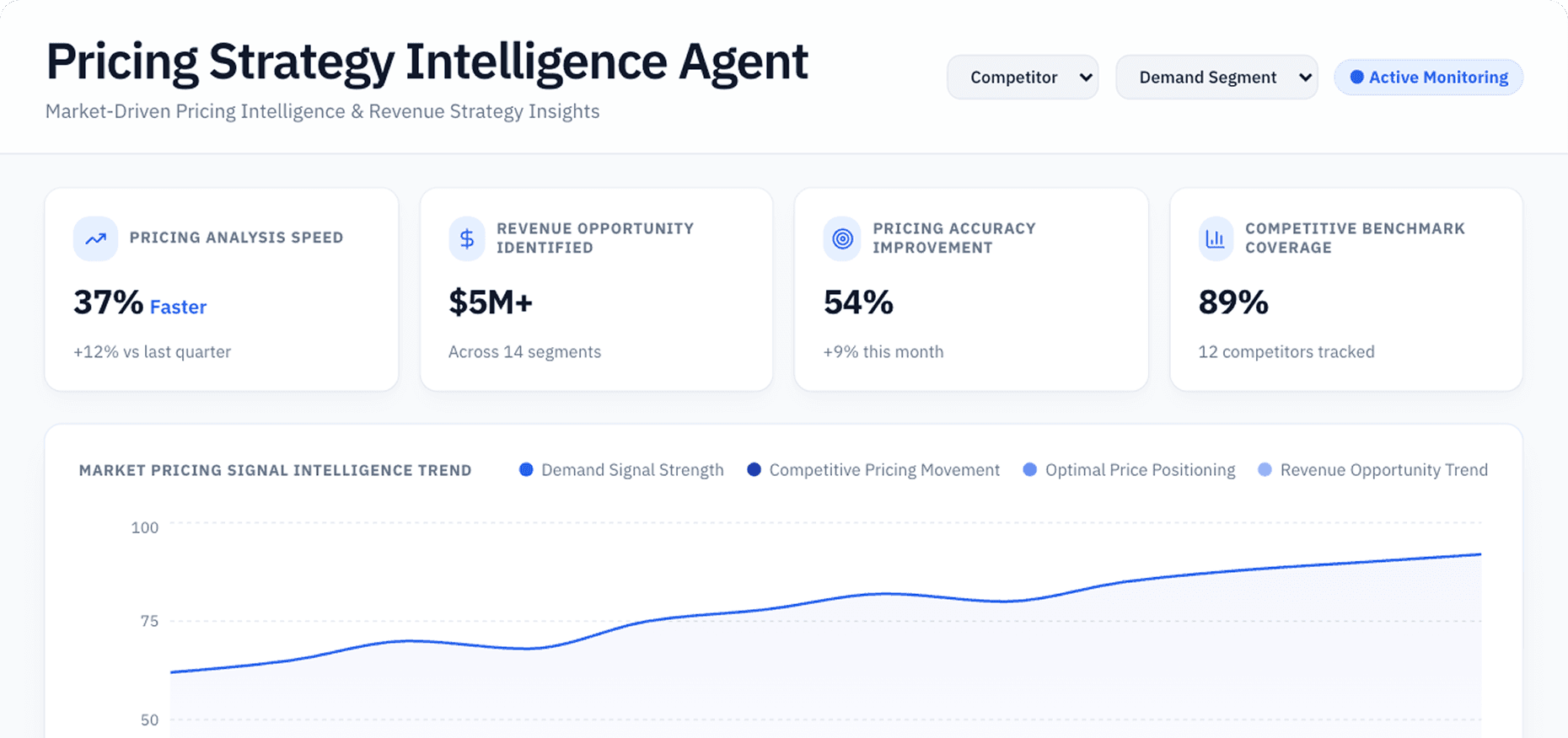Click the blue dot inside Active Monitoring badge

(1356, 77)
